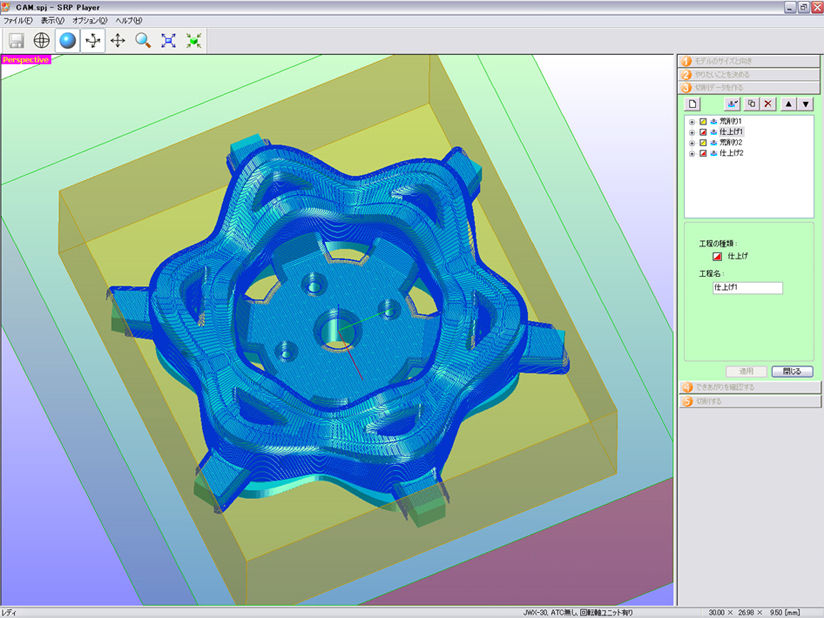Open the ファイル menu
824x618 pixels.
pyautogui.click(x=18, y=20)
